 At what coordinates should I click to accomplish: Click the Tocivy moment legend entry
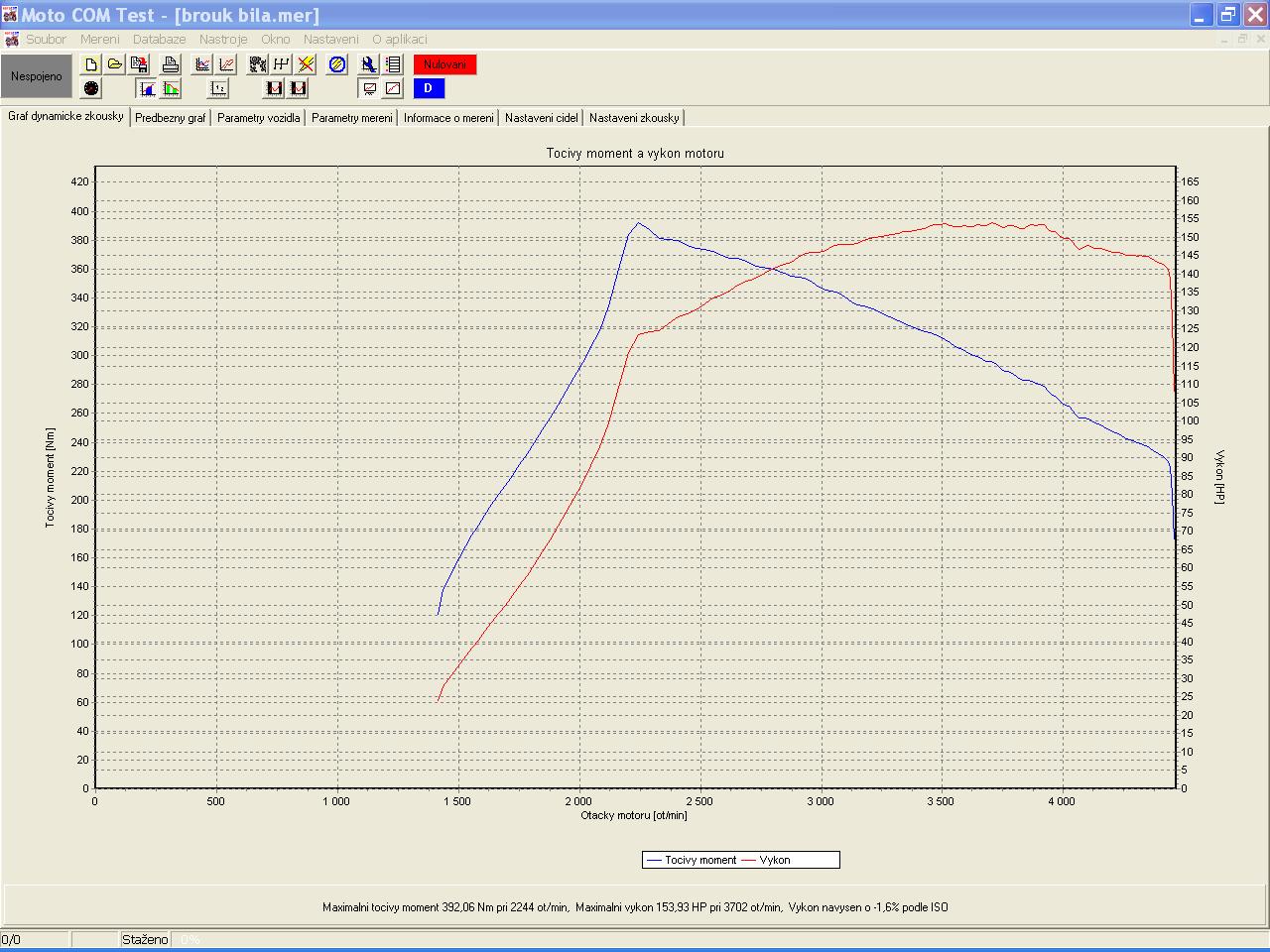click(x=692, y=860)
